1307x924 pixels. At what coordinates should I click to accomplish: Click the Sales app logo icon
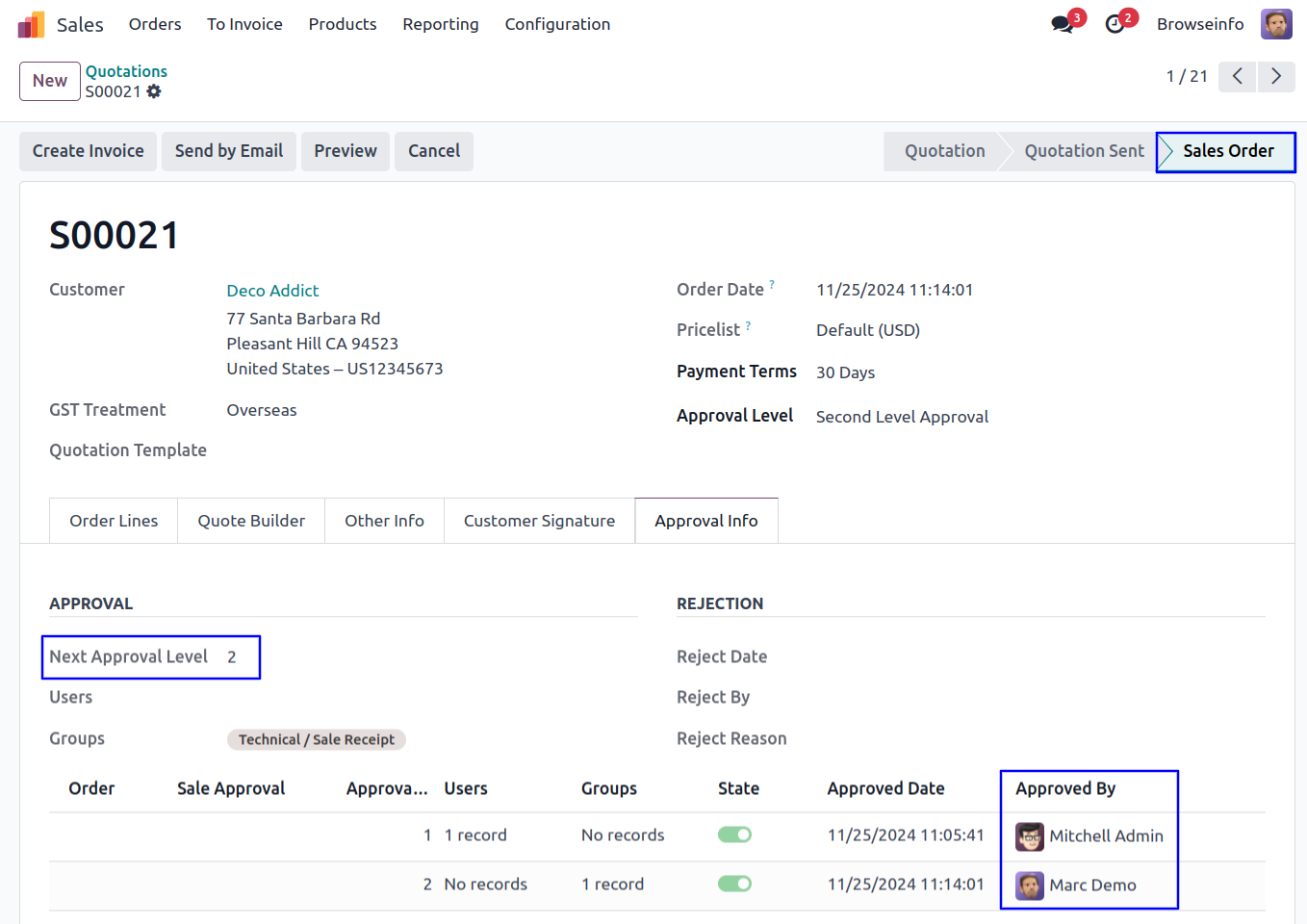(31, 24)
